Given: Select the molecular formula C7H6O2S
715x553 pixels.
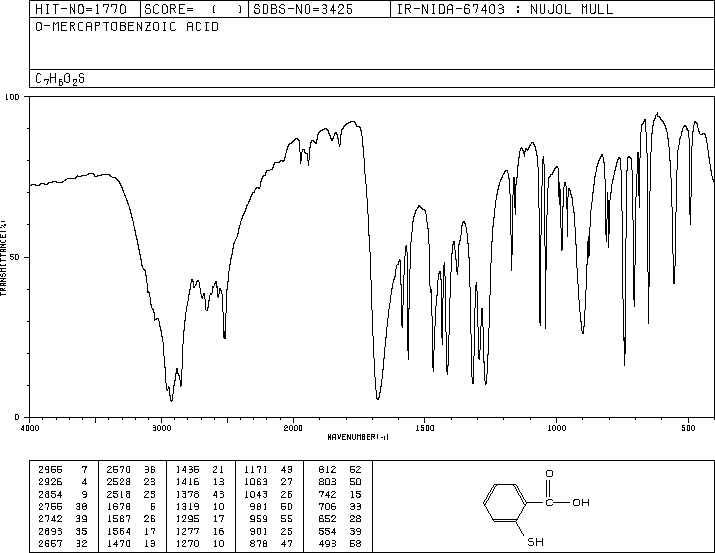Looking at the screenshot, I should (x=60, y=79).
